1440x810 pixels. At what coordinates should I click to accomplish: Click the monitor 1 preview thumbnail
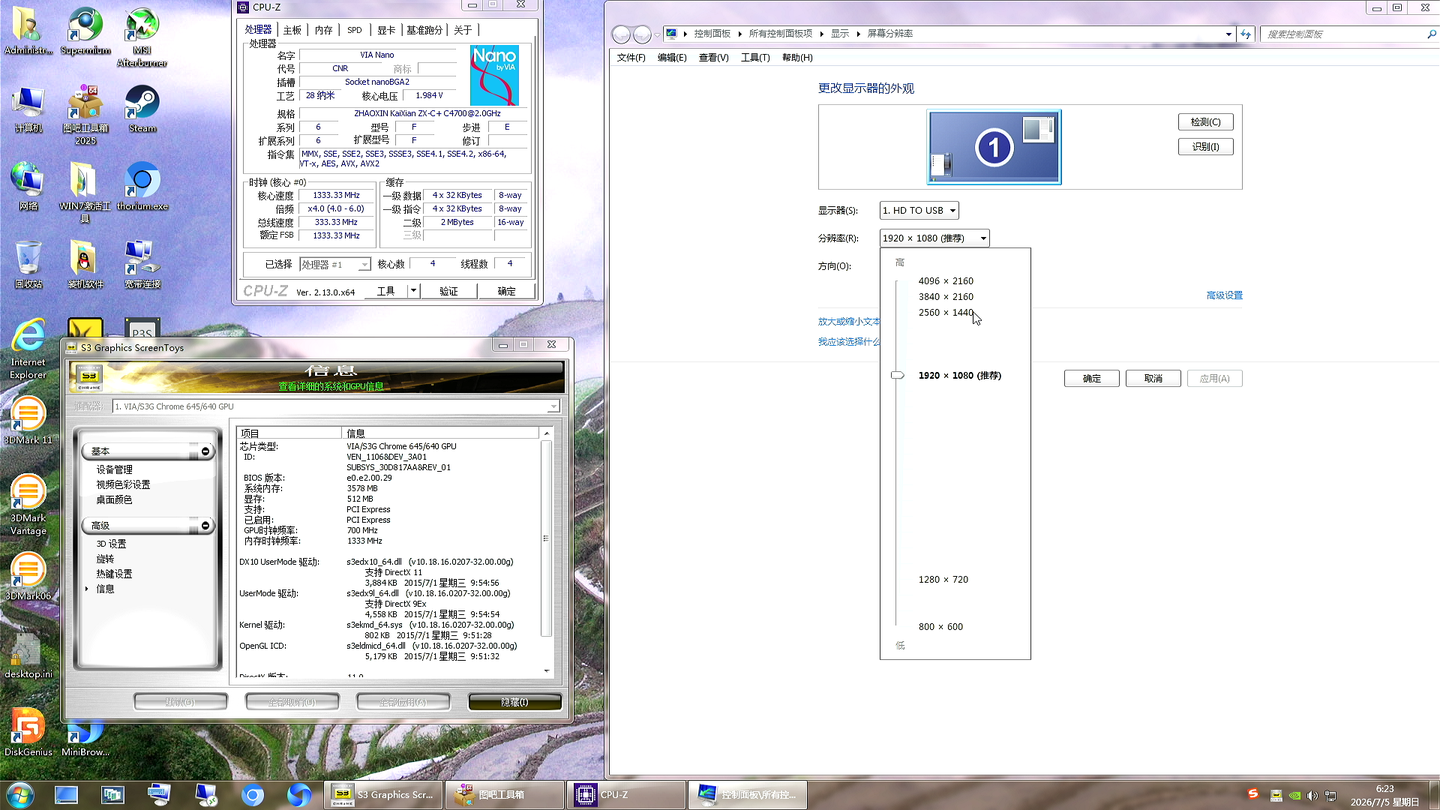pos(994,148)
